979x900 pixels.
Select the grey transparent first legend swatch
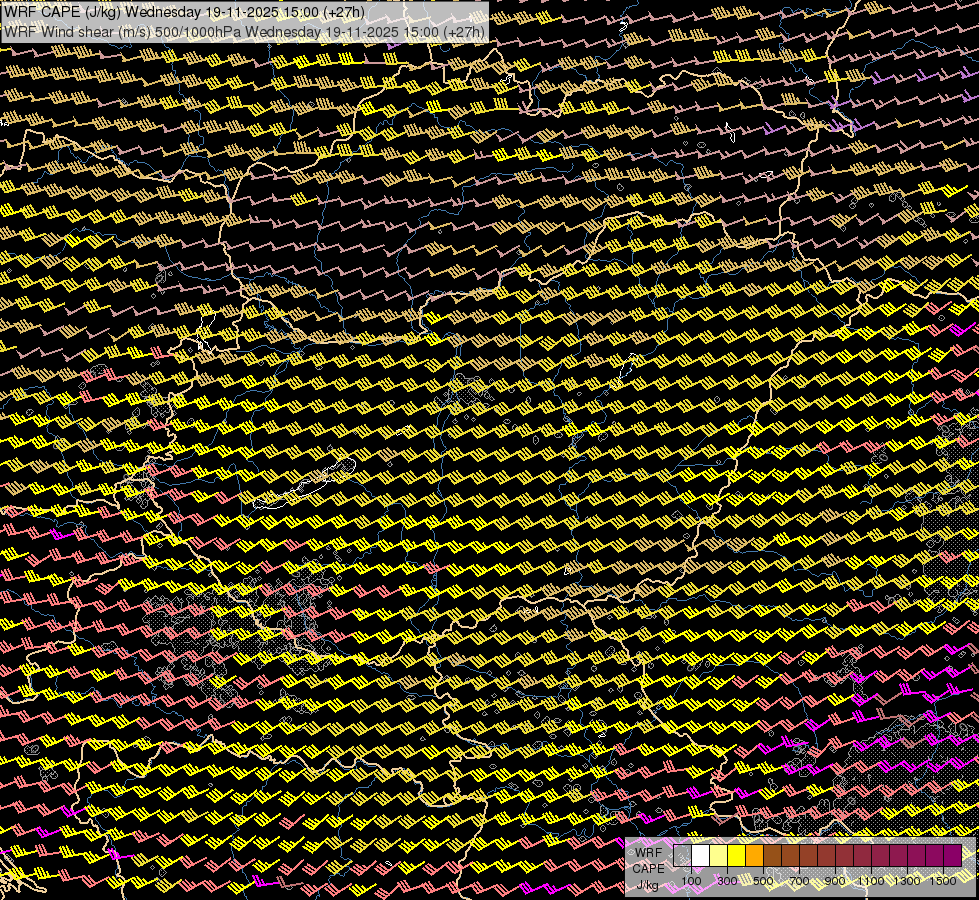682,856
